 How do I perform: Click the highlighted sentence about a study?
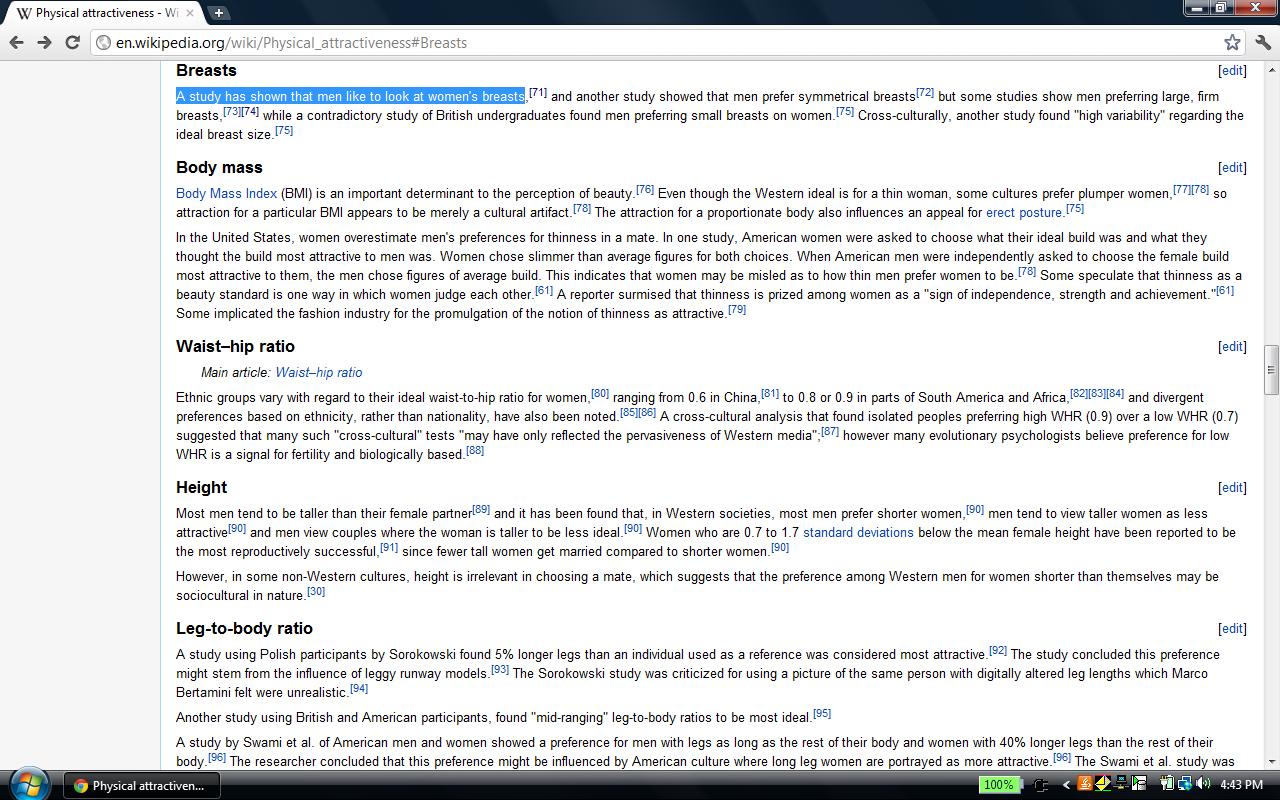point(350,97)
